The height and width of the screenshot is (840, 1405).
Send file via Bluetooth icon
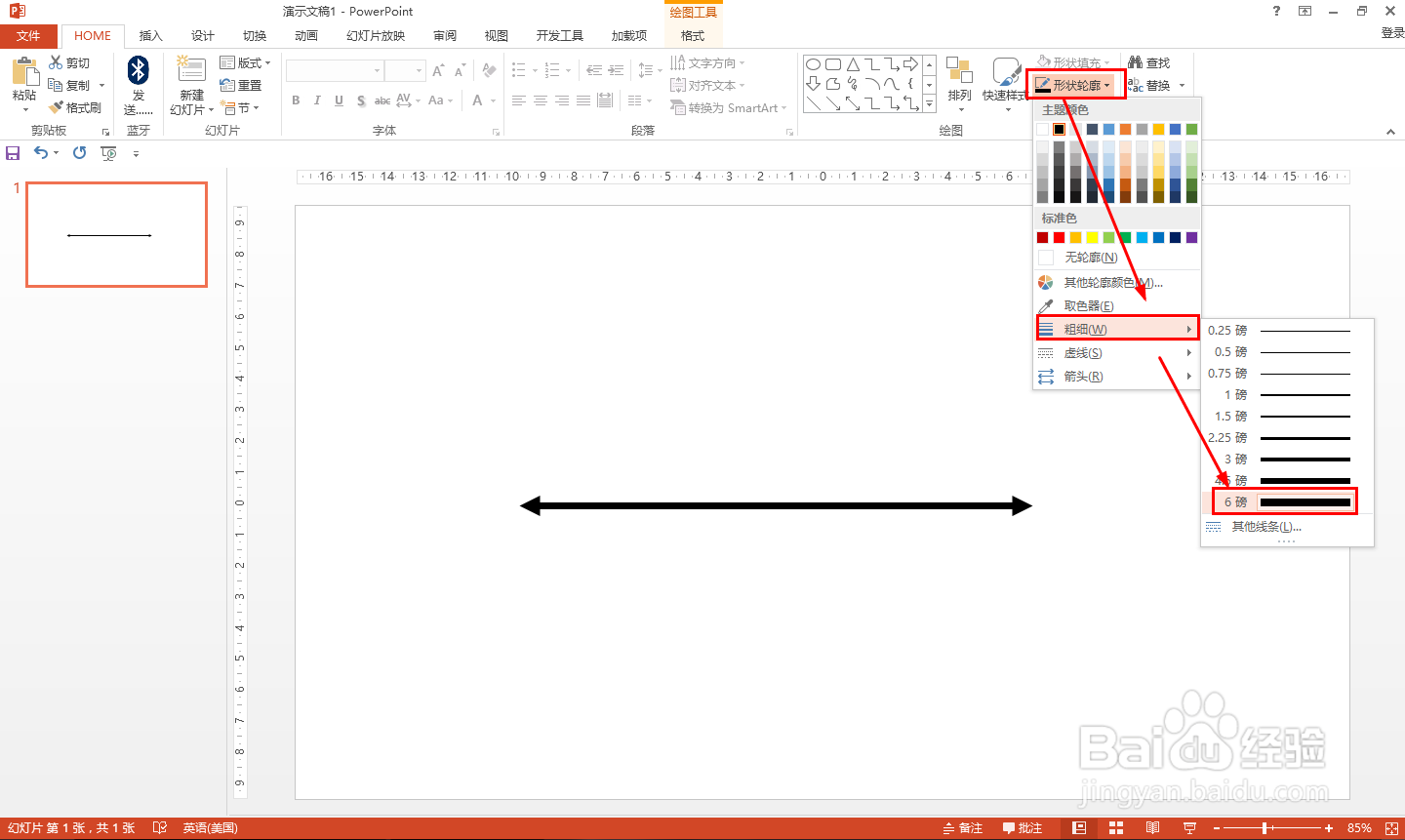click(139, 70)
